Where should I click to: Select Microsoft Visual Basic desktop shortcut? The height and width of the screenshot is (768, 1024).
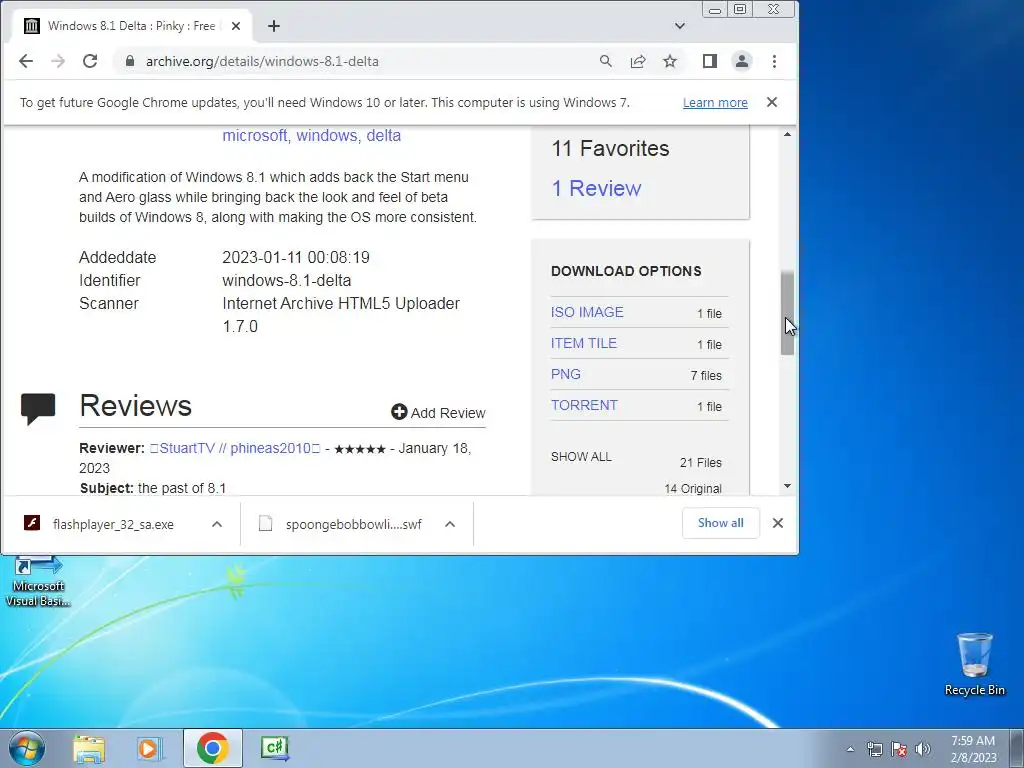(x=38, y=583)
